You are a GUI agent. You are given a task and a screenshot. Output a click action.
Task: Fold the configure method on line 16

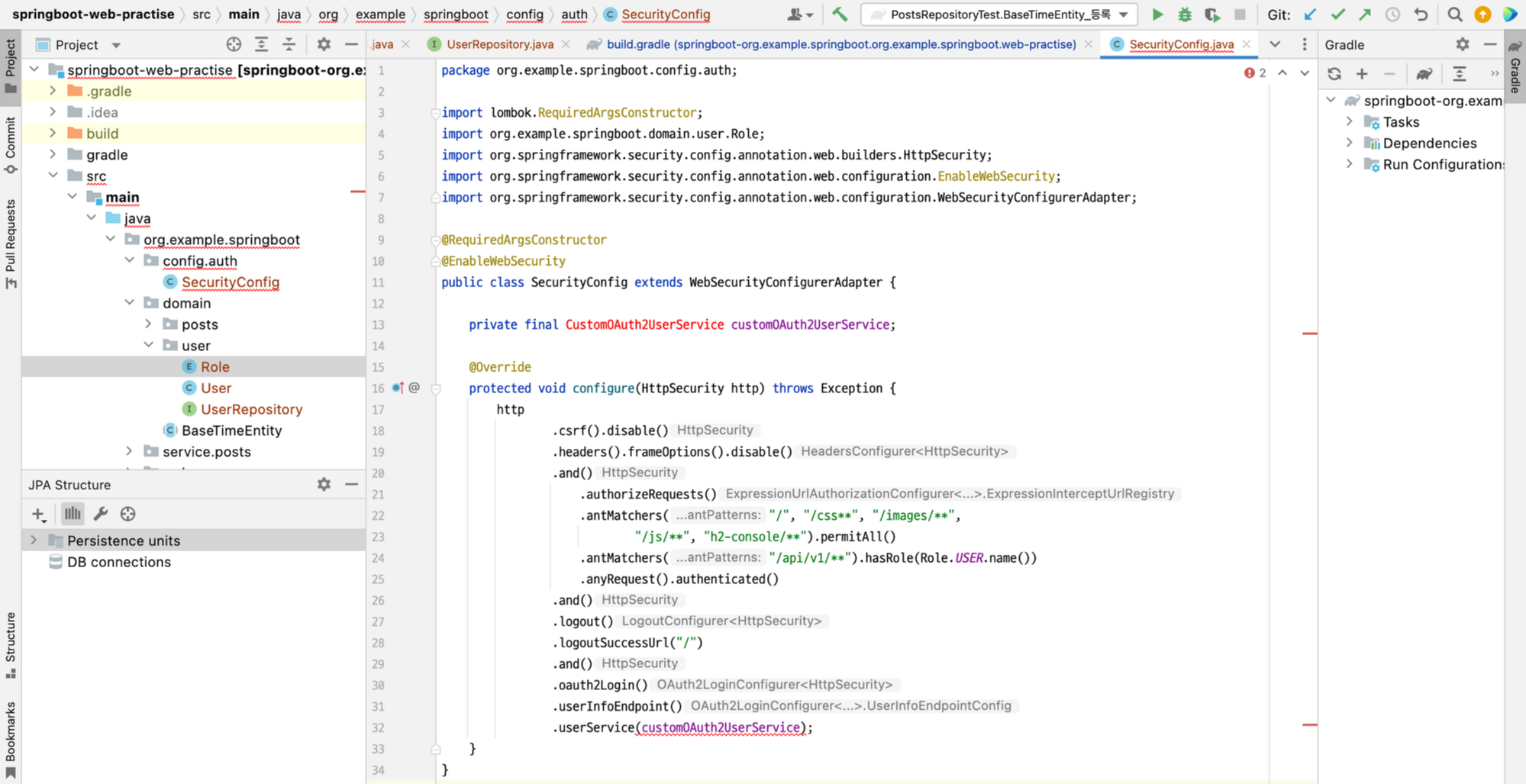436,388
